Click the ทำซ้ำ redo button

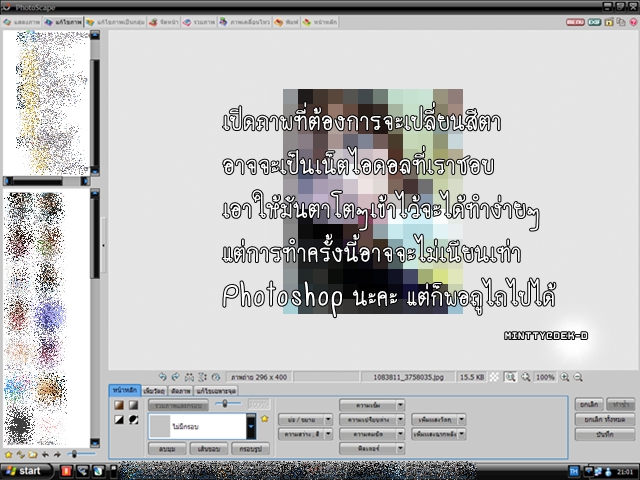pyautogui.click(x=620, y=404)
